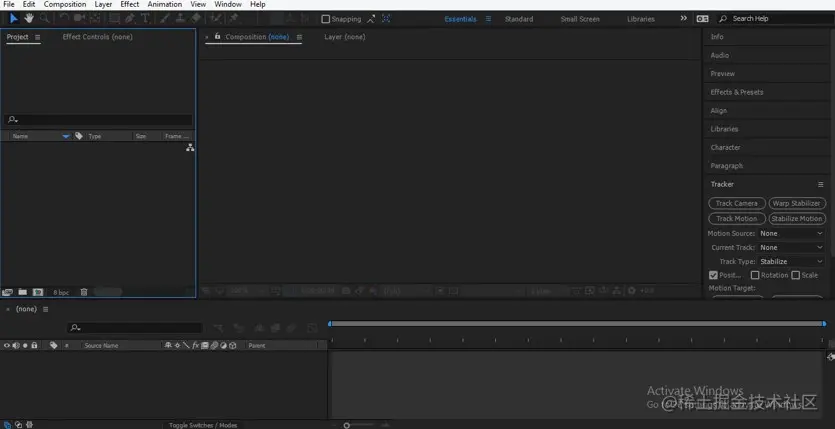Create a new composition from Project panel
The height and width of the screenshot is (429, 835).
(x=38, y=292)
